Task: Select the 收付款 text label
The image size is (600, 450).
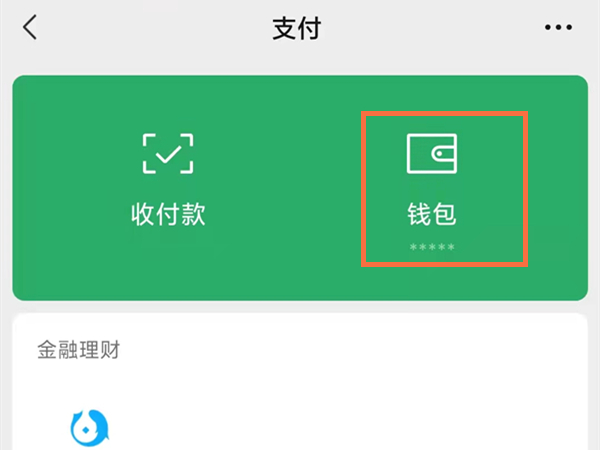Action: click(x=168, y=214)
